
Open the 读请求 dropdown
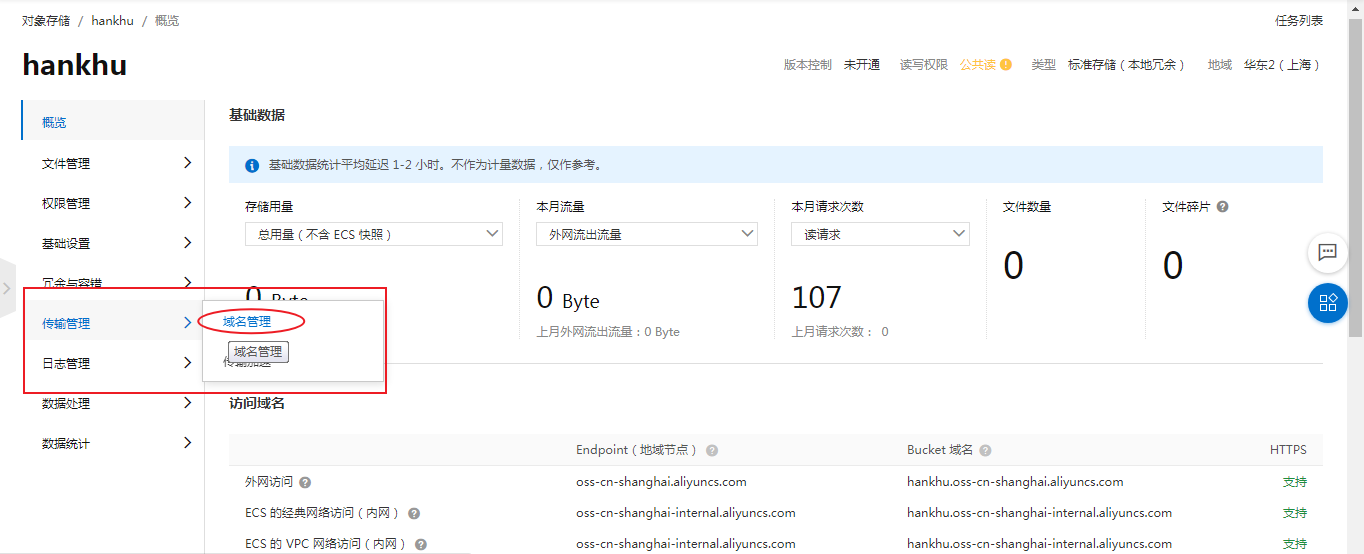point(880,234)
